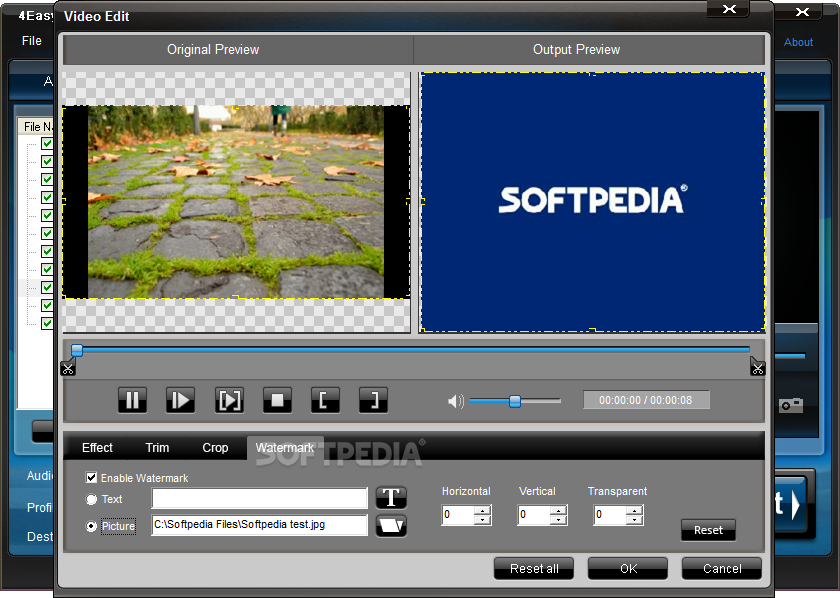The image size is (840, 598).
Task: Close the main 4Easysoft window
Action: 802,12
